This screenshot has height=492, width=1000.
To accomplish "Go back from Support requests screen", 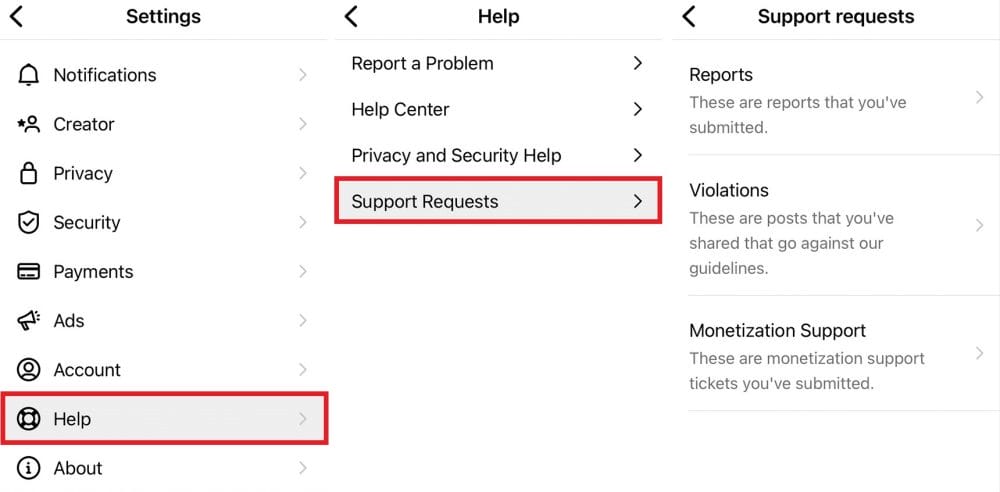I will 689,17.
